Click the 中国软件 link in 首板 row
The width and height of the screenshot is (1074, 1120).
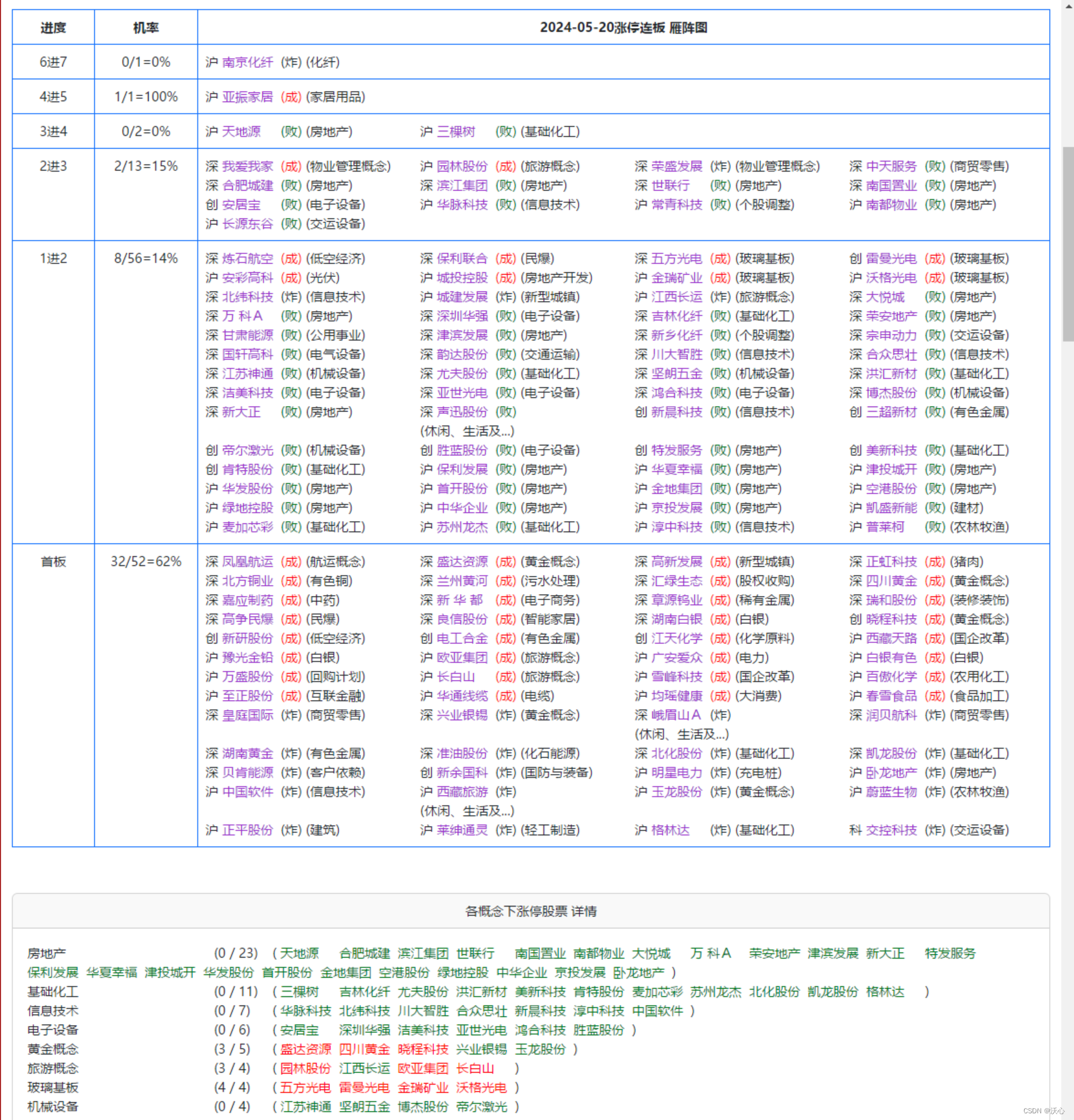pyautogui.click(x=247, y=792)
